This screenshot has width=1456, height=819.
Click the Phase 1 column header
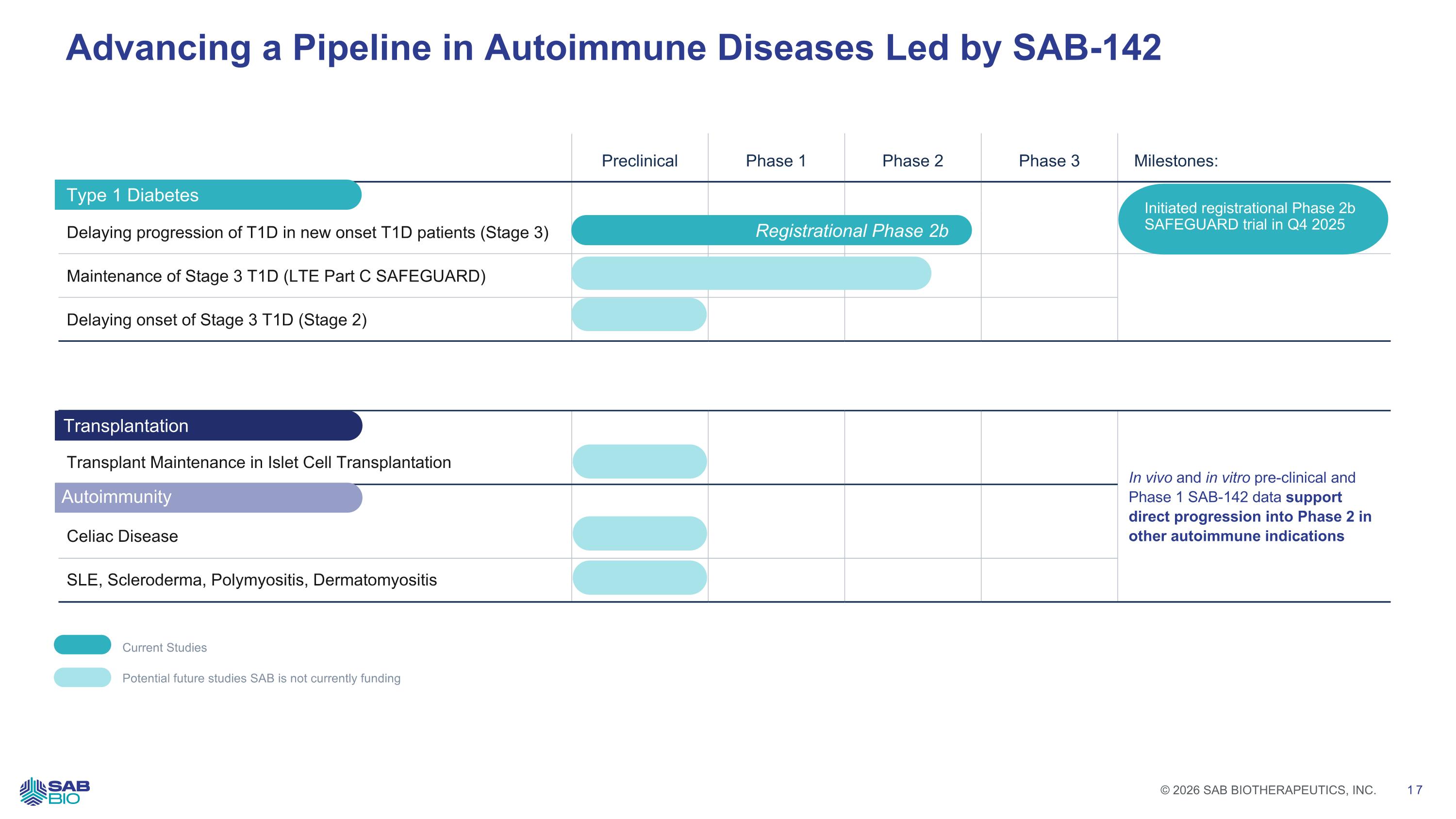[776, 161]
